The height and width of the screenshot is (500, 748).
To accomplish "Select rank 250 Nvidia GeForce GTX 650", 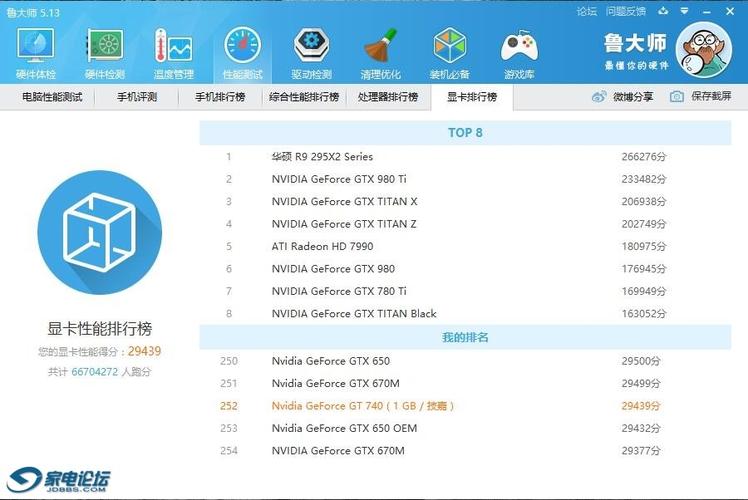I will pyautogui.click(x=465, y=361).
